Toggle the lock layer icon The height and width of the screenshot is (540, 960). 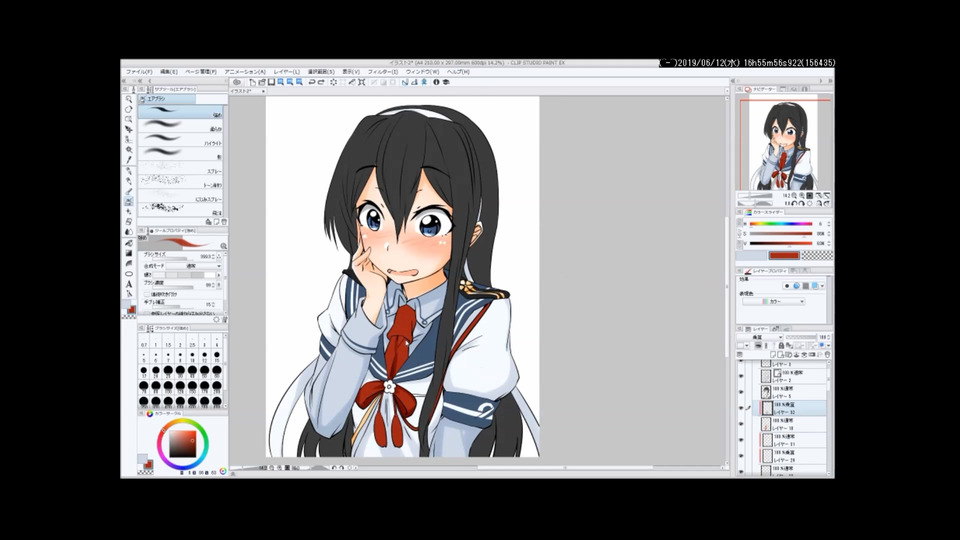point(781,346)
